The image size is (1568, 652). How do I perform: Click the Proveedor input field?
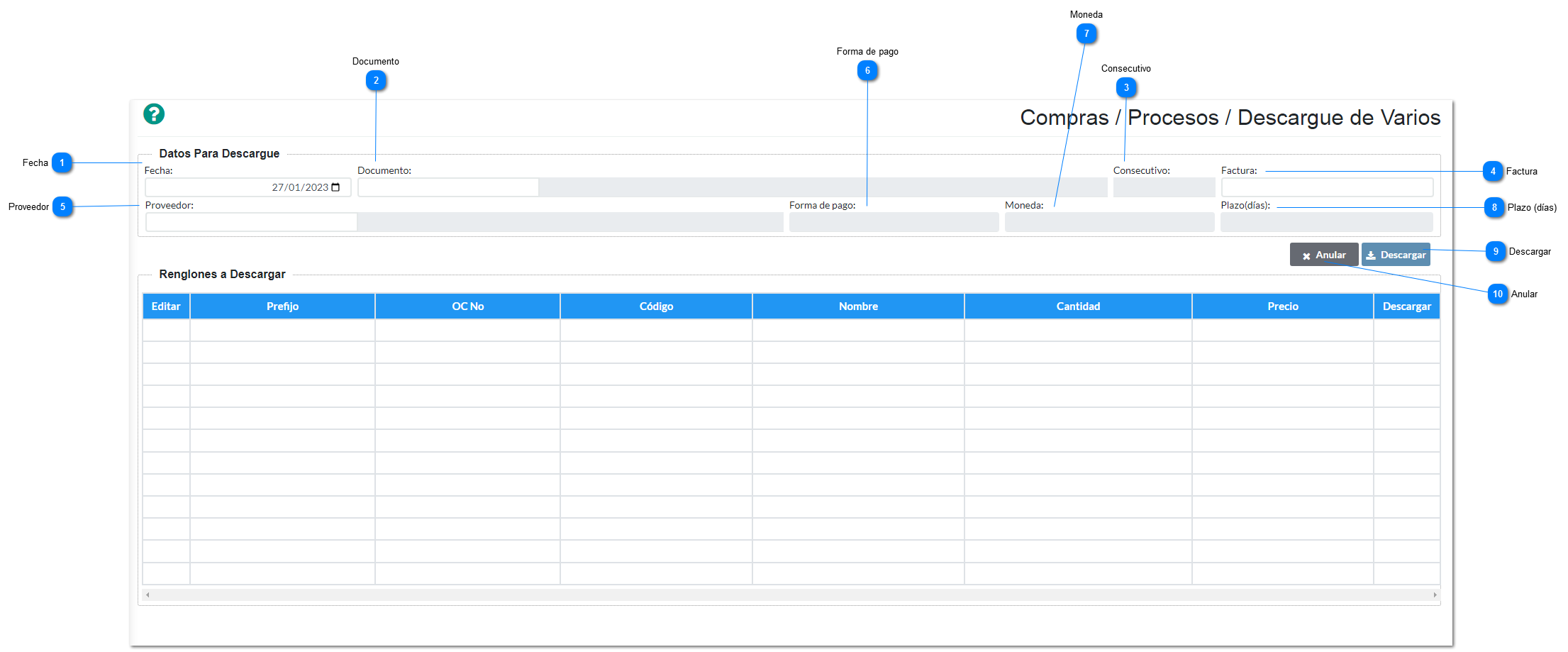[x=251, y=222]
